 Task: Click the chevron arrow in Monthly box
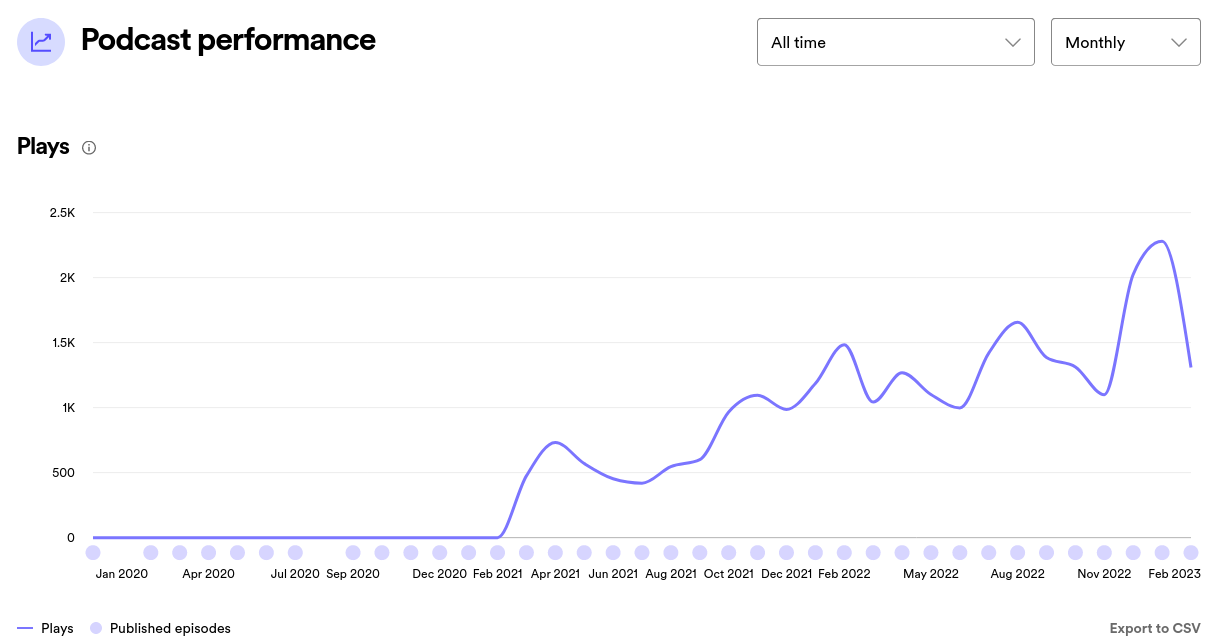[1178, 43]
